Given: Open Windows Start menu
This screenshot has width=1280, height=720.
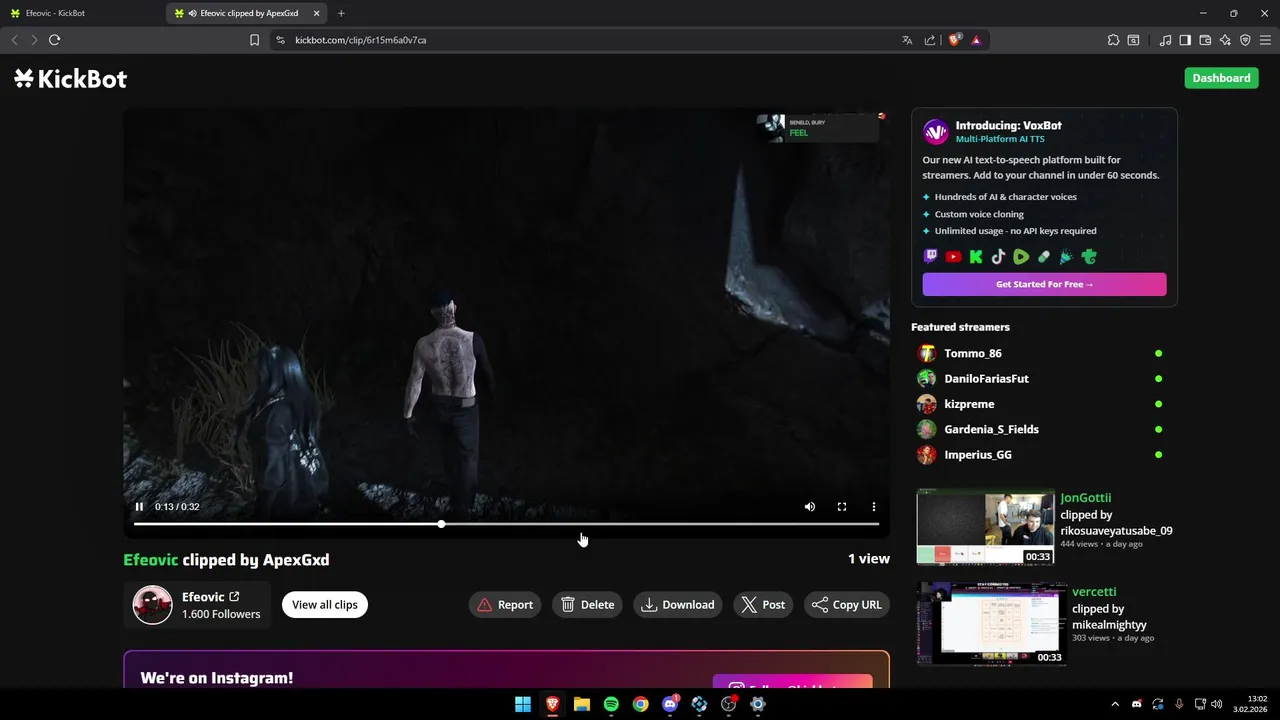Looking at the screenshot, I should click(x=523, y=704).
